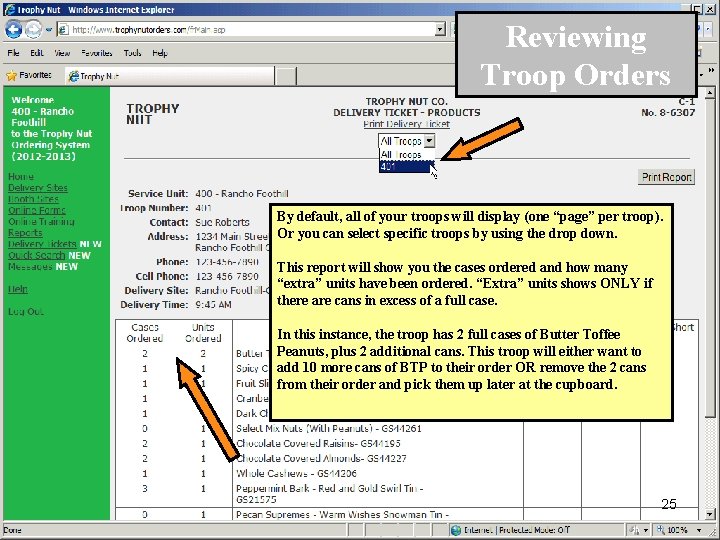Click the 'Units Ordered' column header
Viewport: 720px width, 540px height.
203,333
